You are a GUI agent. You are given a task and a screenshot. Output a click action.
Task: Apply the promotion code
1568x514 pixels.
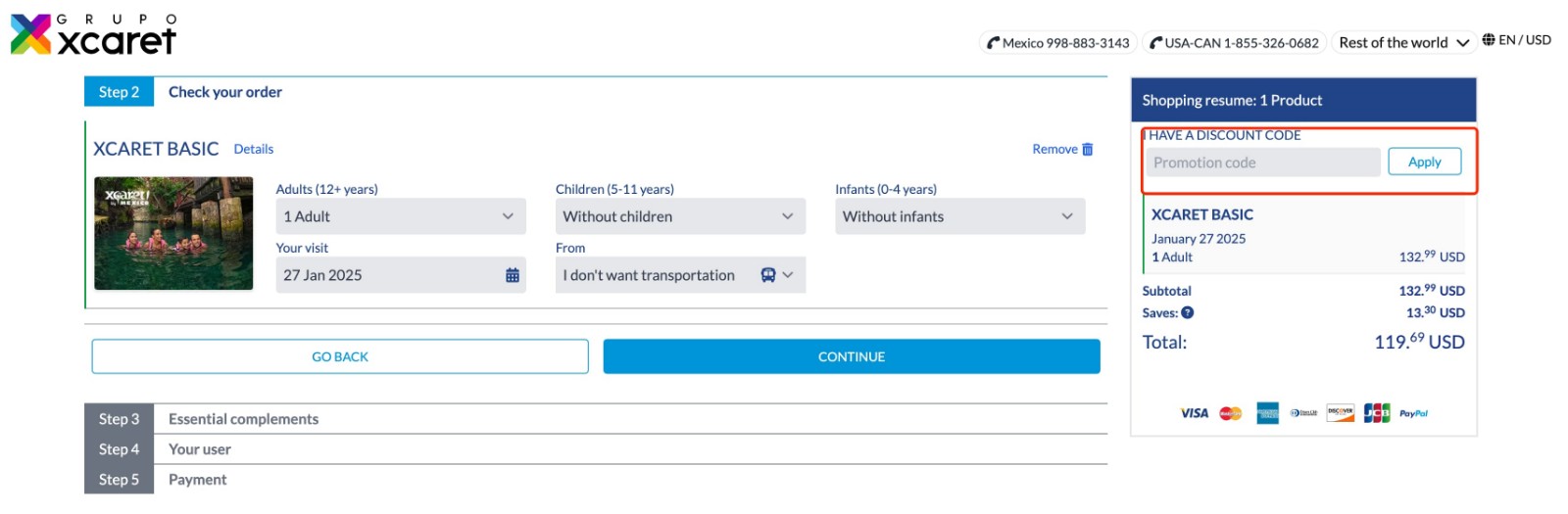(1424, 163)
